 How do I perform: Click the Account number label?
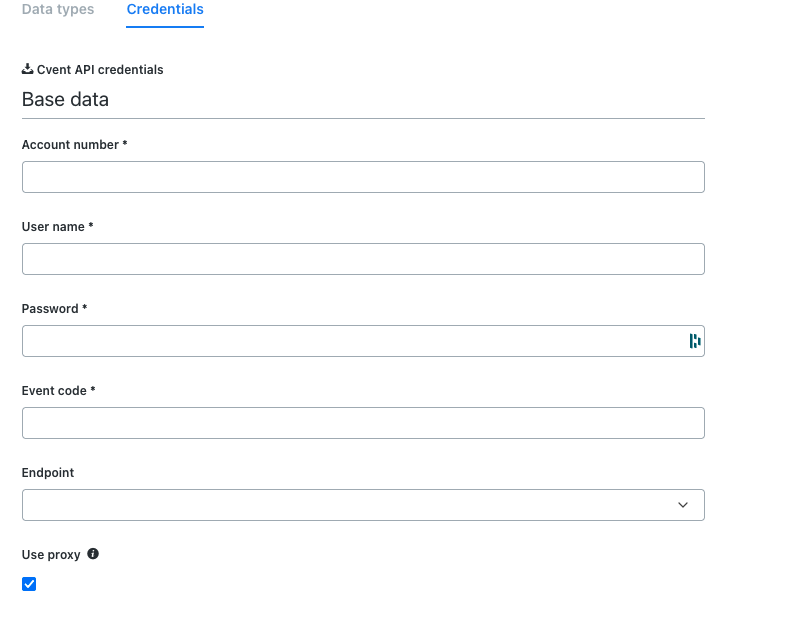click(74, 145)
